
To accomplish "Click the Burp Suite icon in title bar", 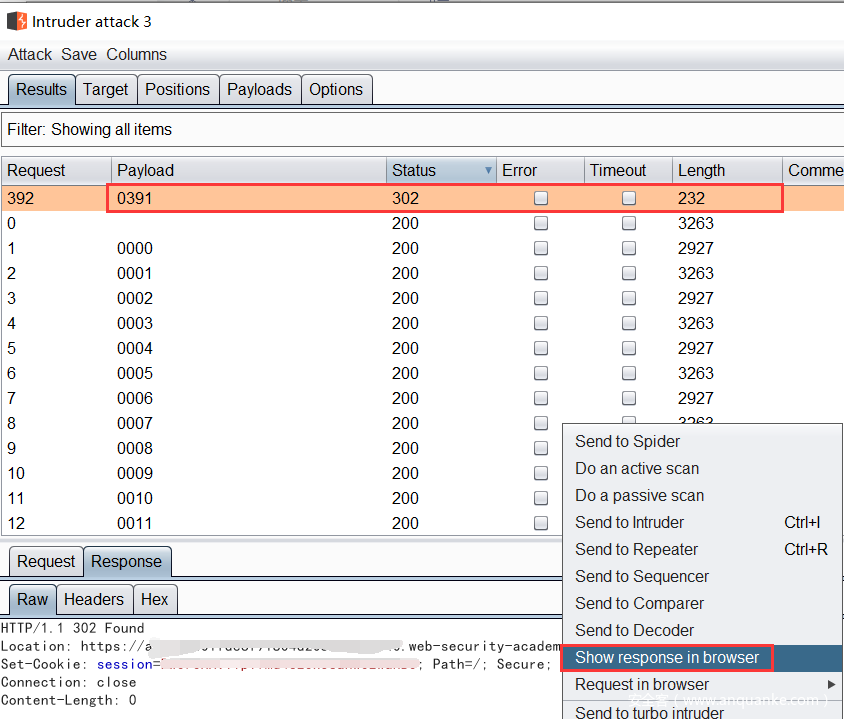I will (17, 20).
